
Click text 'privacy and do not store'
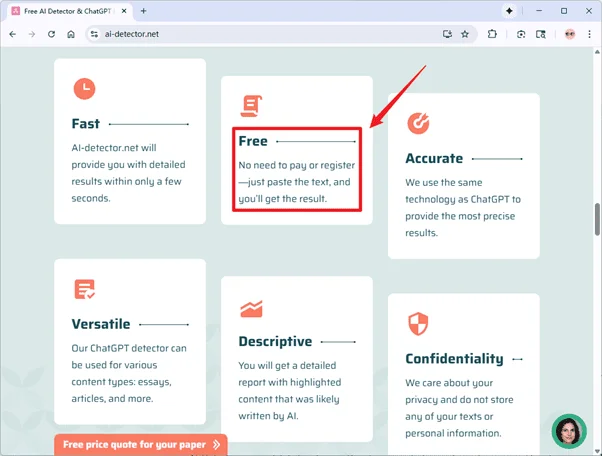pyautogui.click(x=459, y=400)
